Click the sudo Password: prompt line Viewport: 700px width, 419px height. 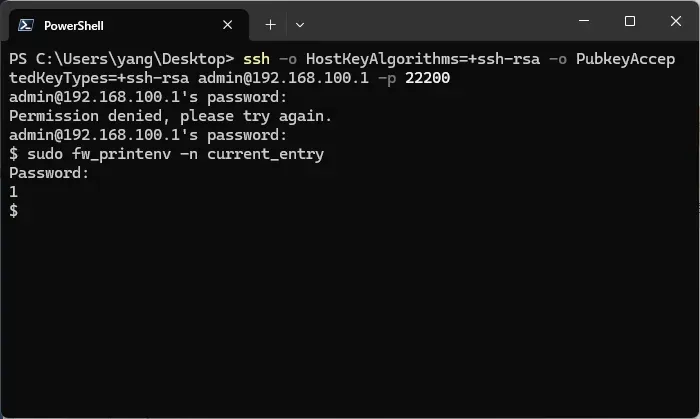(49, 173)
